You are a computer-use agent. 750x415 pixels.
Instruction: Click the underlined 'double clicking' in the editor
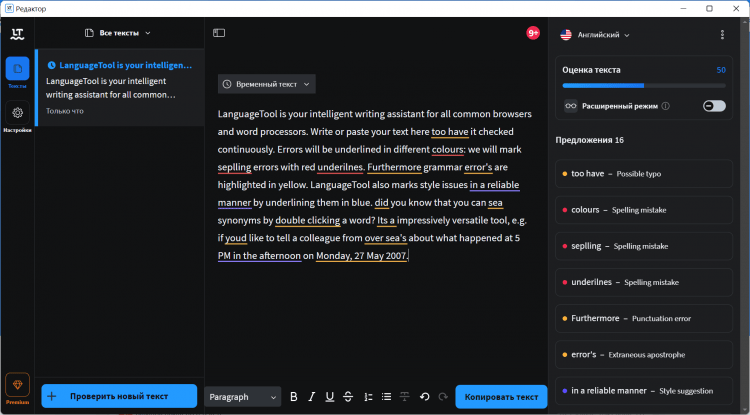click(x=308, y=220)
